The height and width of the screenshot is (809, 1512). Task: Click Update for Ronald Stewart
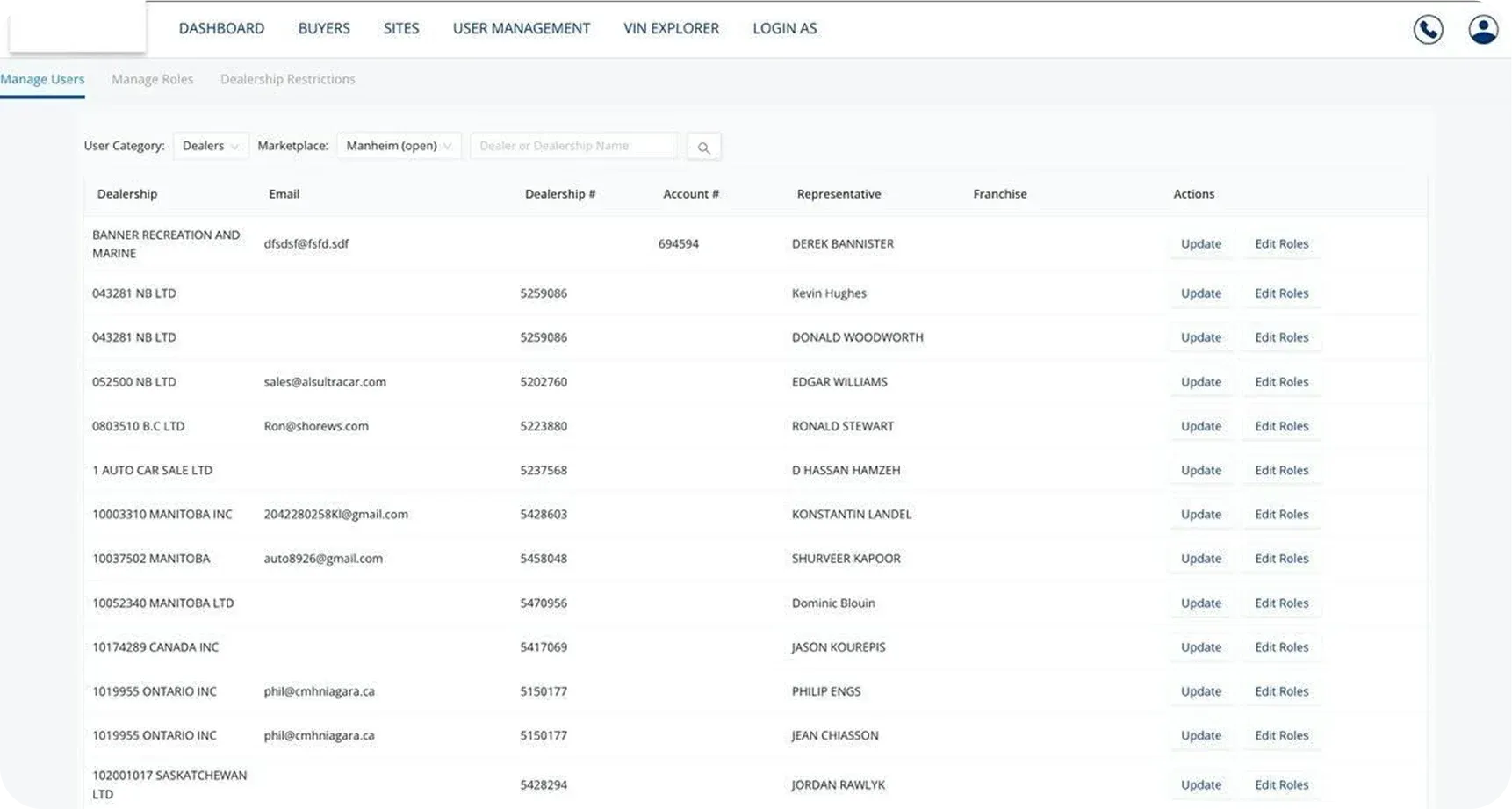[1200, 426]
